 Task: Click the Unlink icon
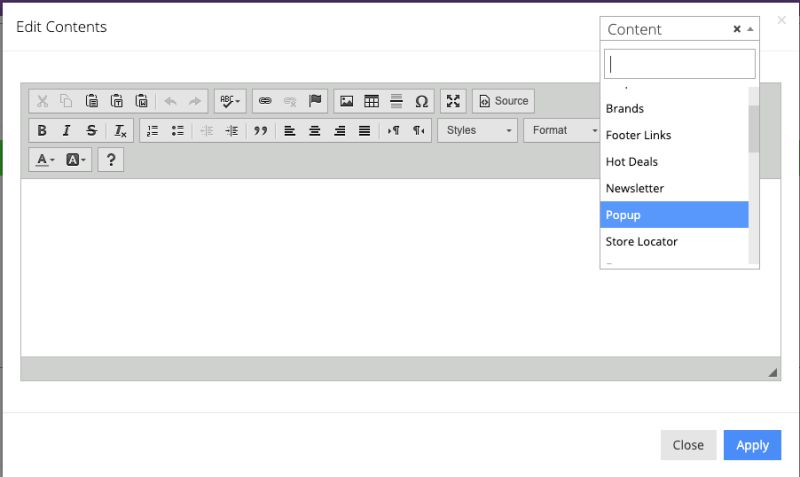290,101
